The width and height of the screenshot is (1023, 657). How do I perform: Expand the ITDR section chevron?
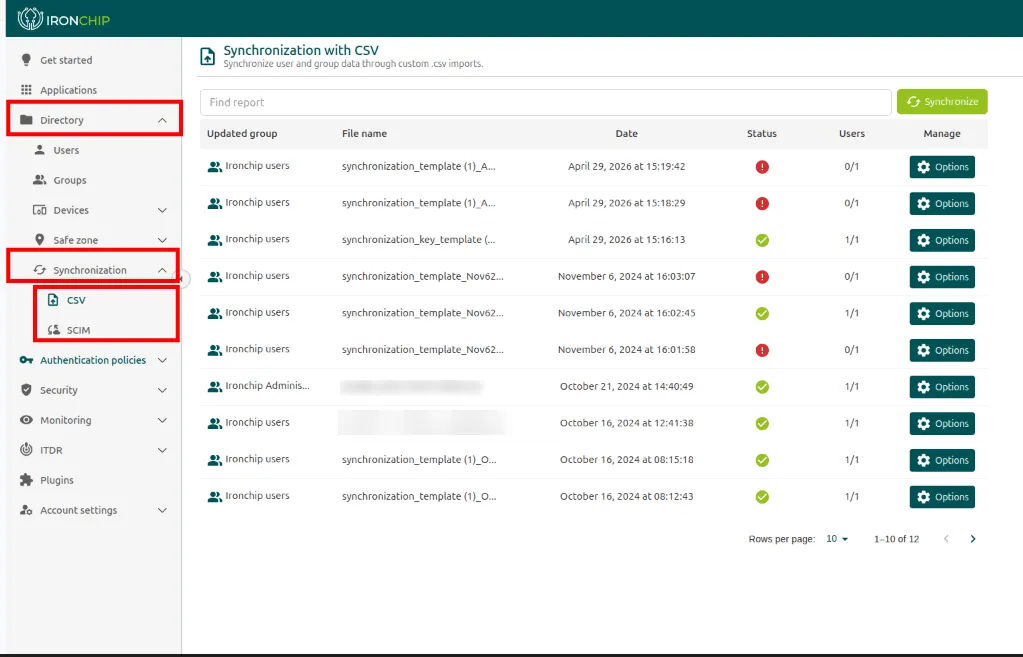(162, 450)
